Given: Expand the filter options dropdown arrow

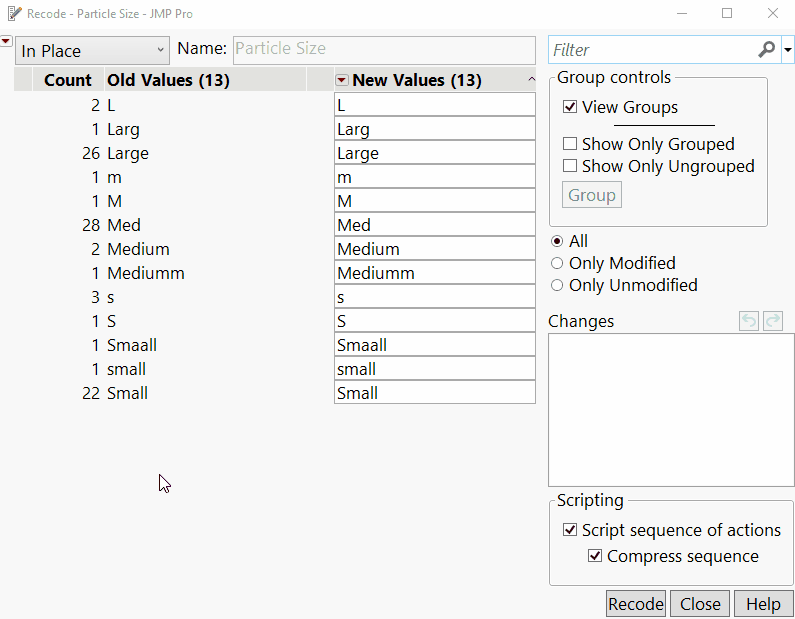Looking at the screenshot, I should pyautogui.click(x=788, y=49).
